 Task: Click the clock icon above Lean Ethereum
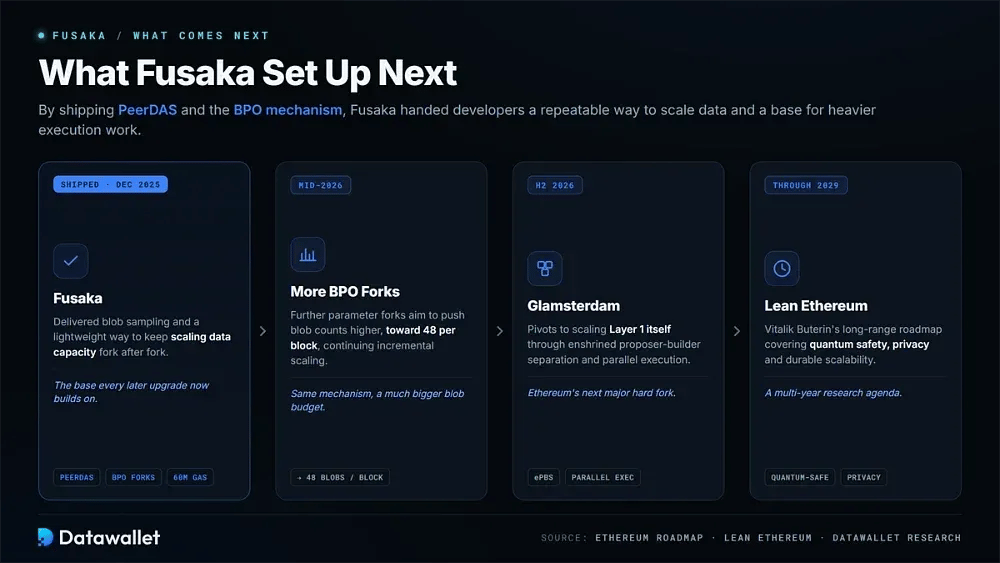pos(782,268)
